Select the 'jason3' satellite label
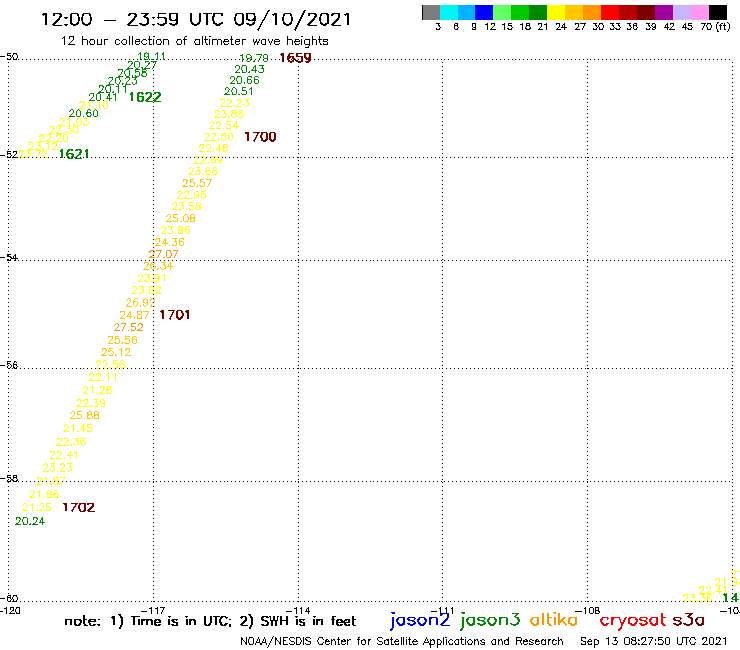 point(490,620)
